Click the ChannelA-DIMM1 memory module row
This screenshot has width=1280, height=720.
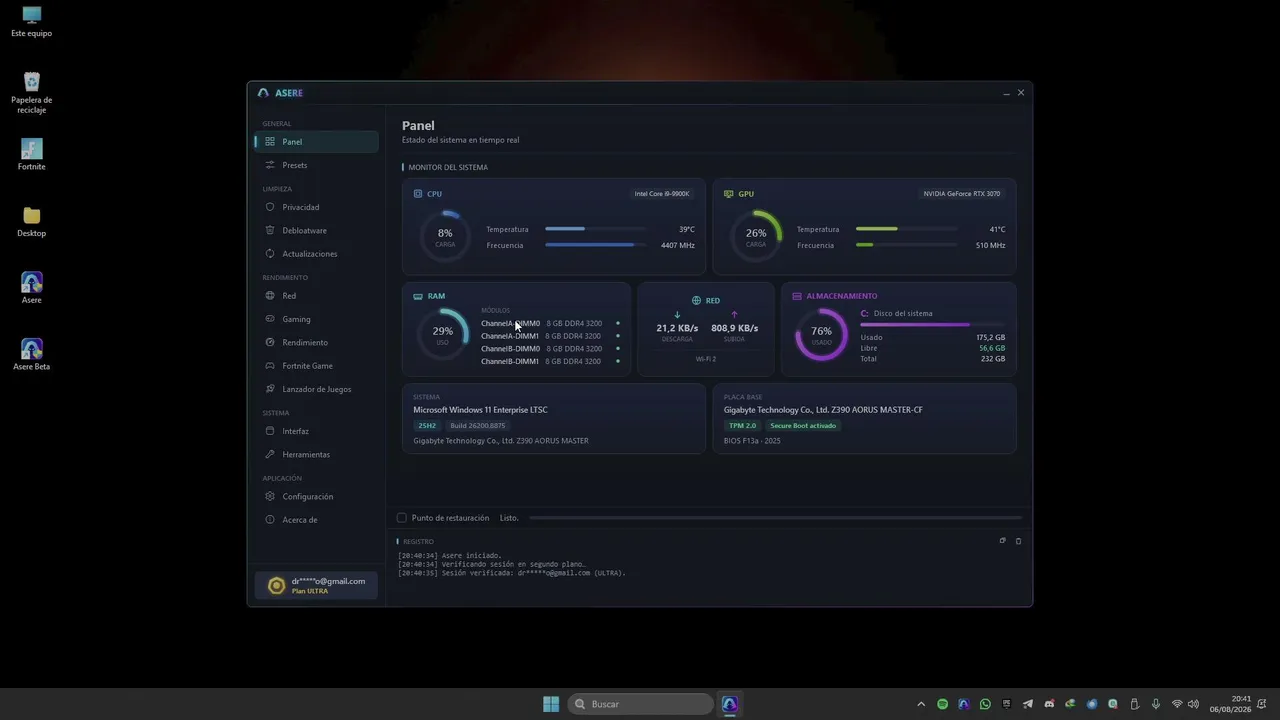[x=550, y=336]
